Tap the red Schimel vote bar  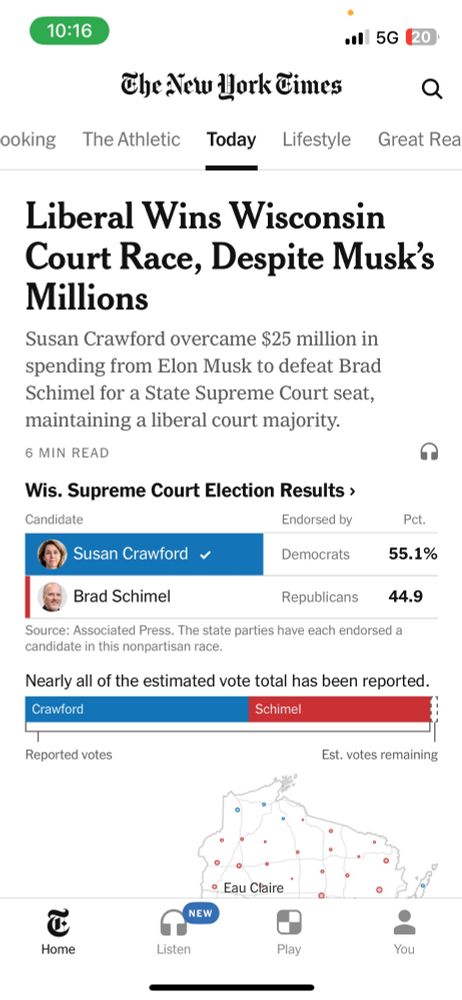339,709
